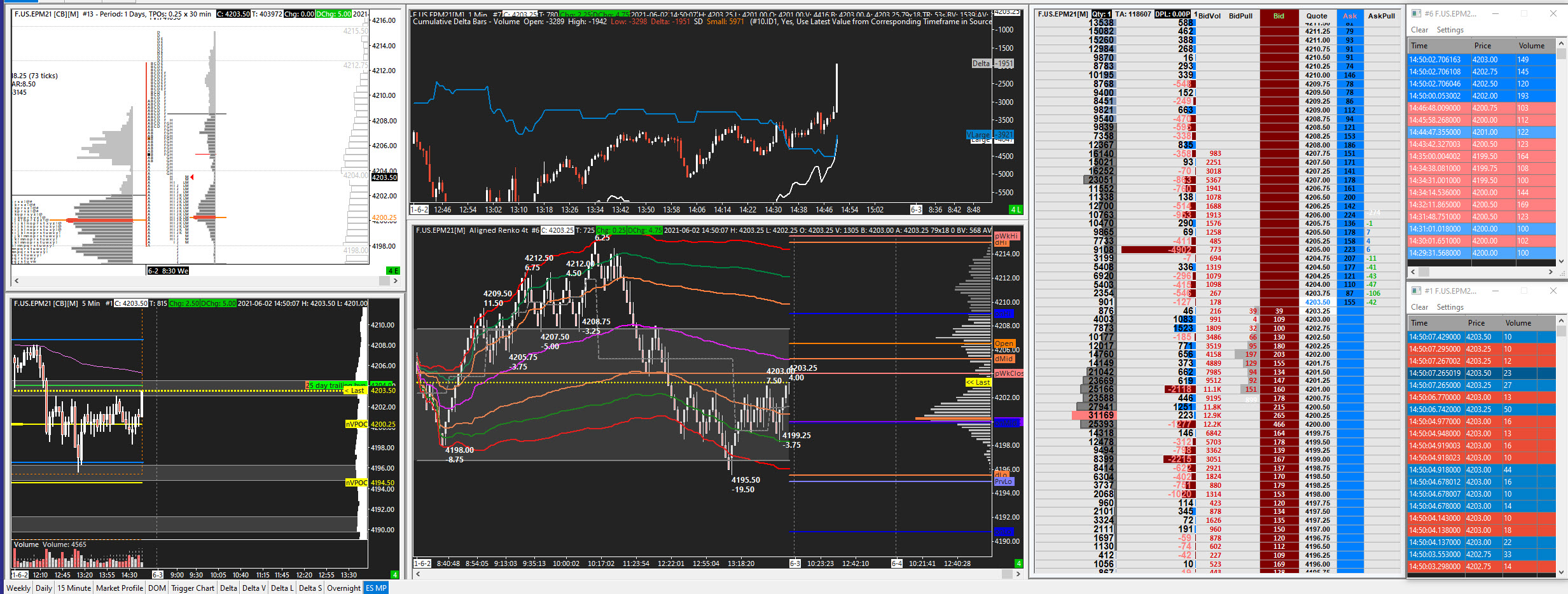Click the left scroll arrow under Renko chart

click(x=418, y=574)
